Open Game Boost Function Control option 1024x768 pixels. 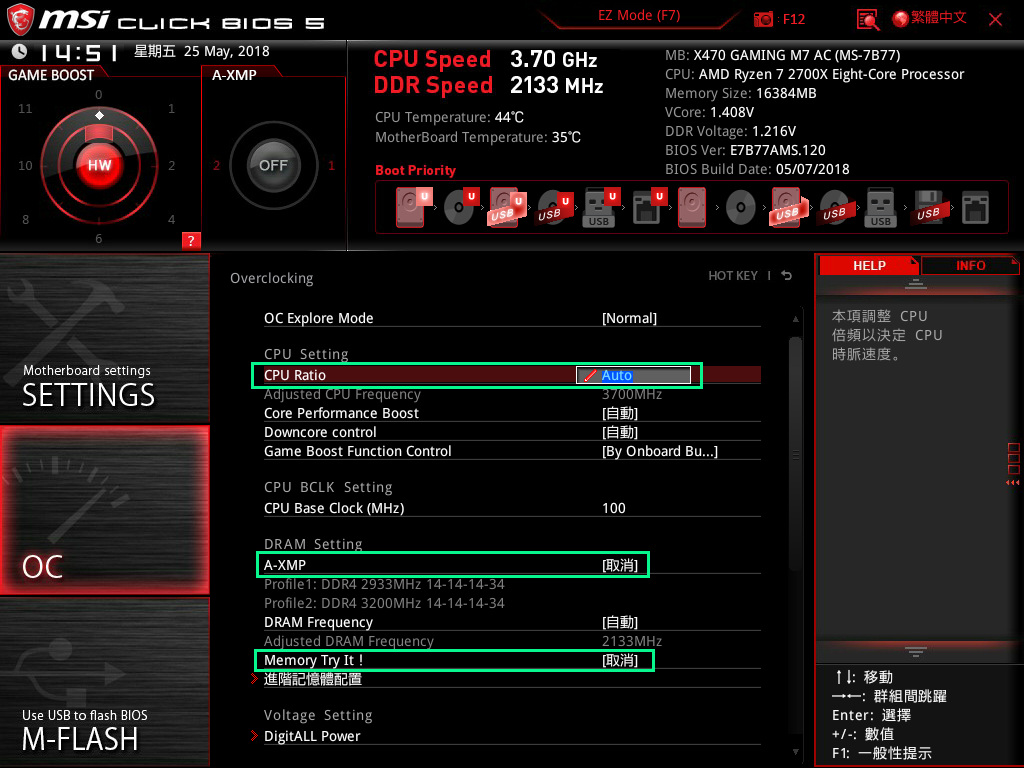512,451
